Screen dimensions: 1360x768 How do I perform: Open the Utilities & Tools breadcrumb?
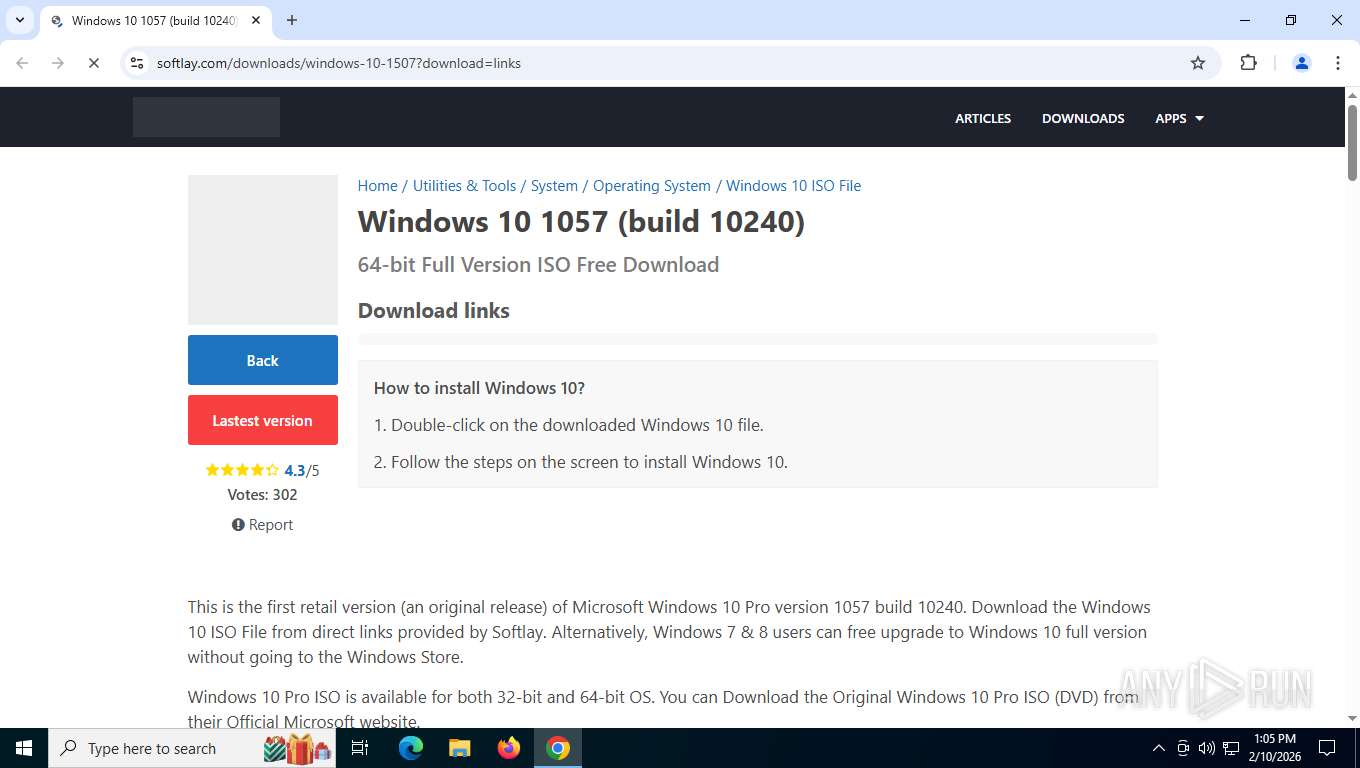point(464,186)
